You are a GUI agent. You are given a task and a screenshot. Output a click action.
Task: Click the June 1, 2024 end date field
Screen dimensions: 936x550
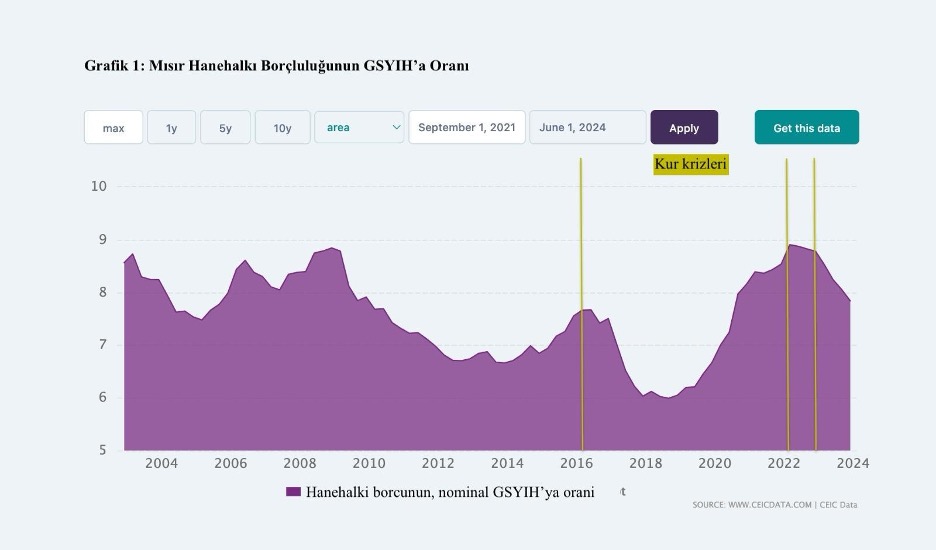(x=587, y=127)
